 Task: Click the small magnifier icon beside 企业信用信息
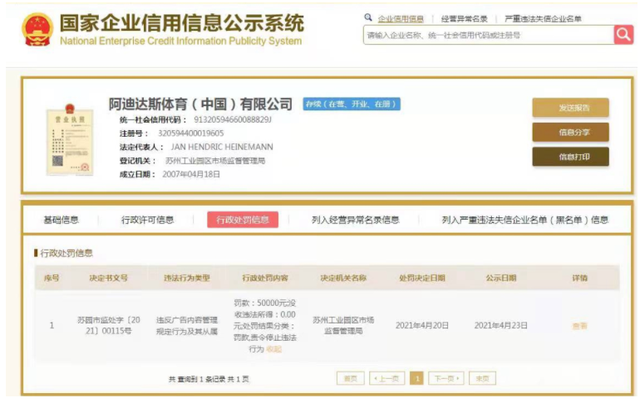coord(368,17)
